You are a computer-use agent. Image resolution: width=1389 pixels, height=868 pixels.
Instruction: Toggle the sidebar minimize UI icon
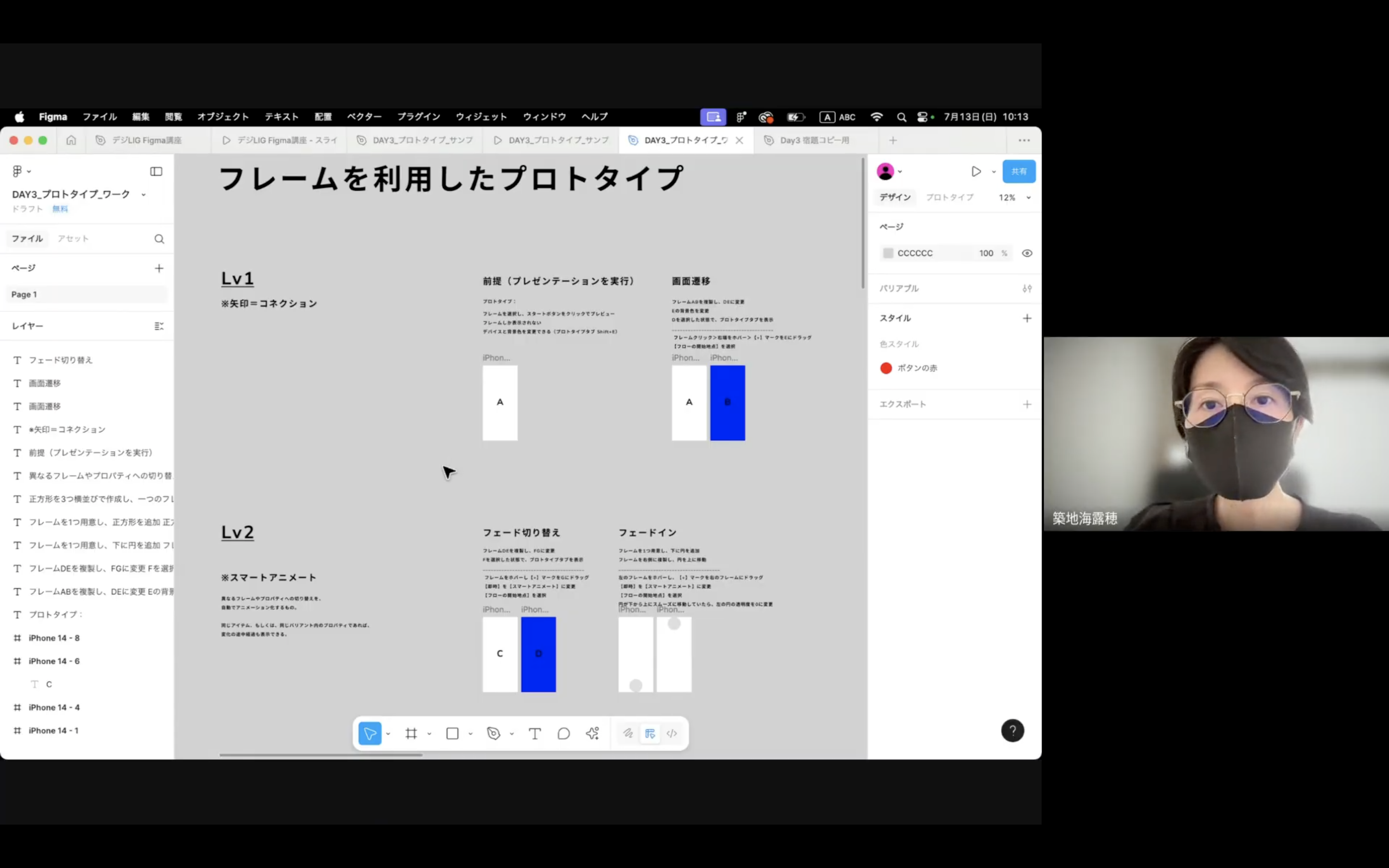[x=156, y=171]
